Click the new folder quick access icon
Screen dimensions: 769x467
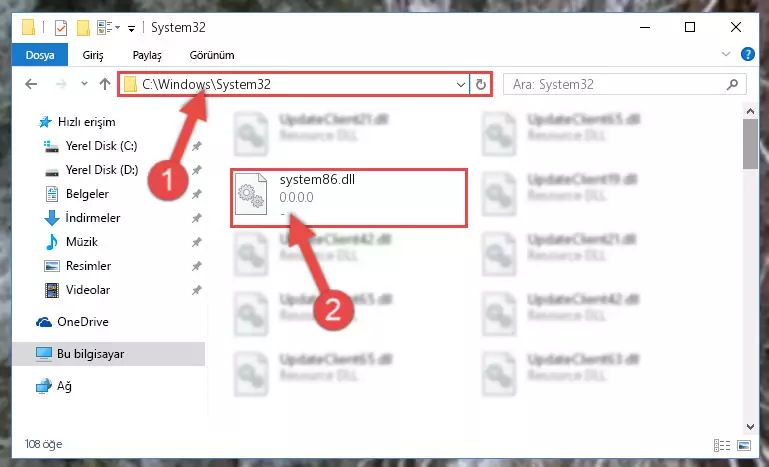(x=83, y=27)
